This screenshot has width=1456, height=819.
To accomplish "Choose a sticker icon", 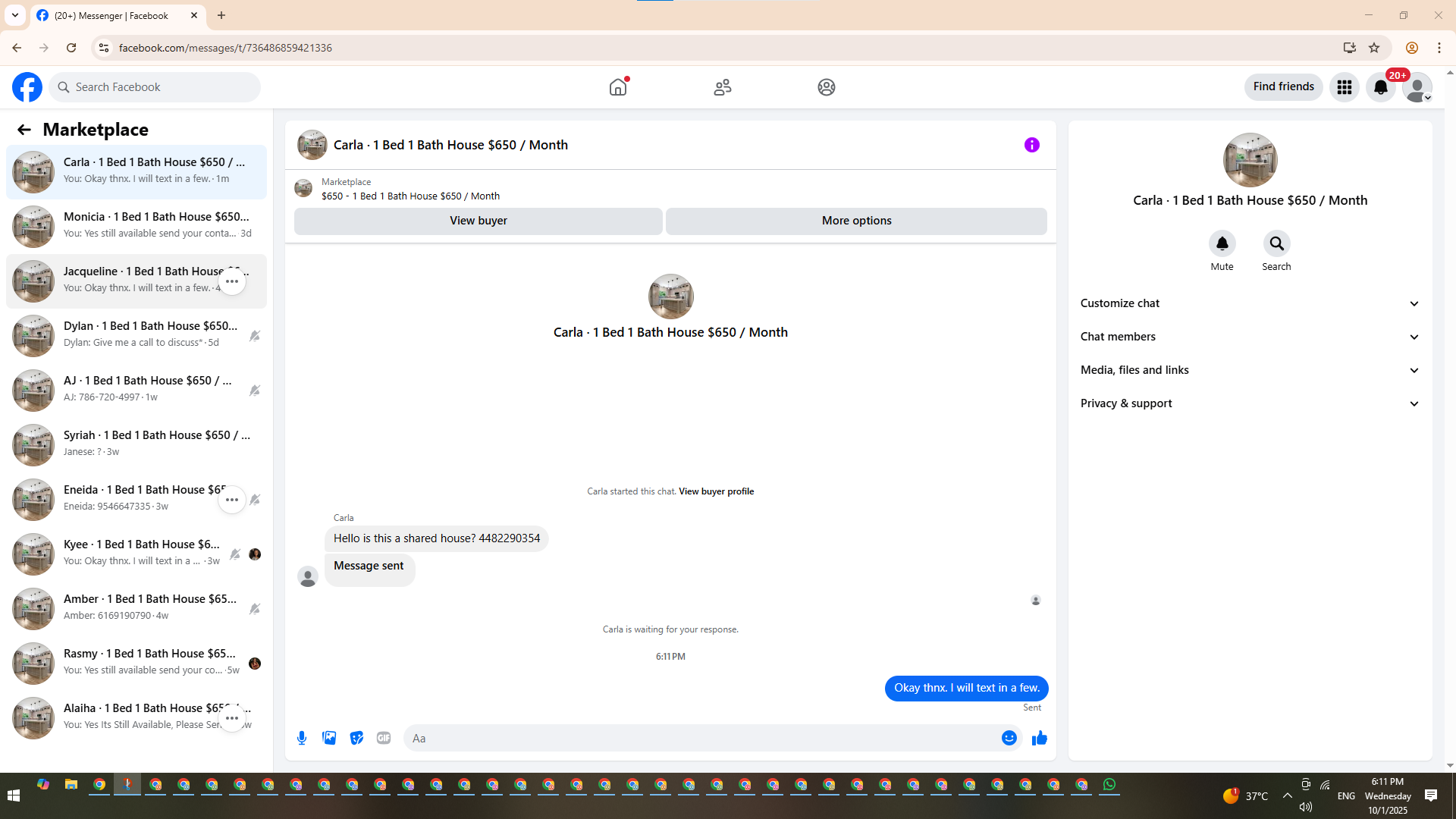I will click(356, 738).
